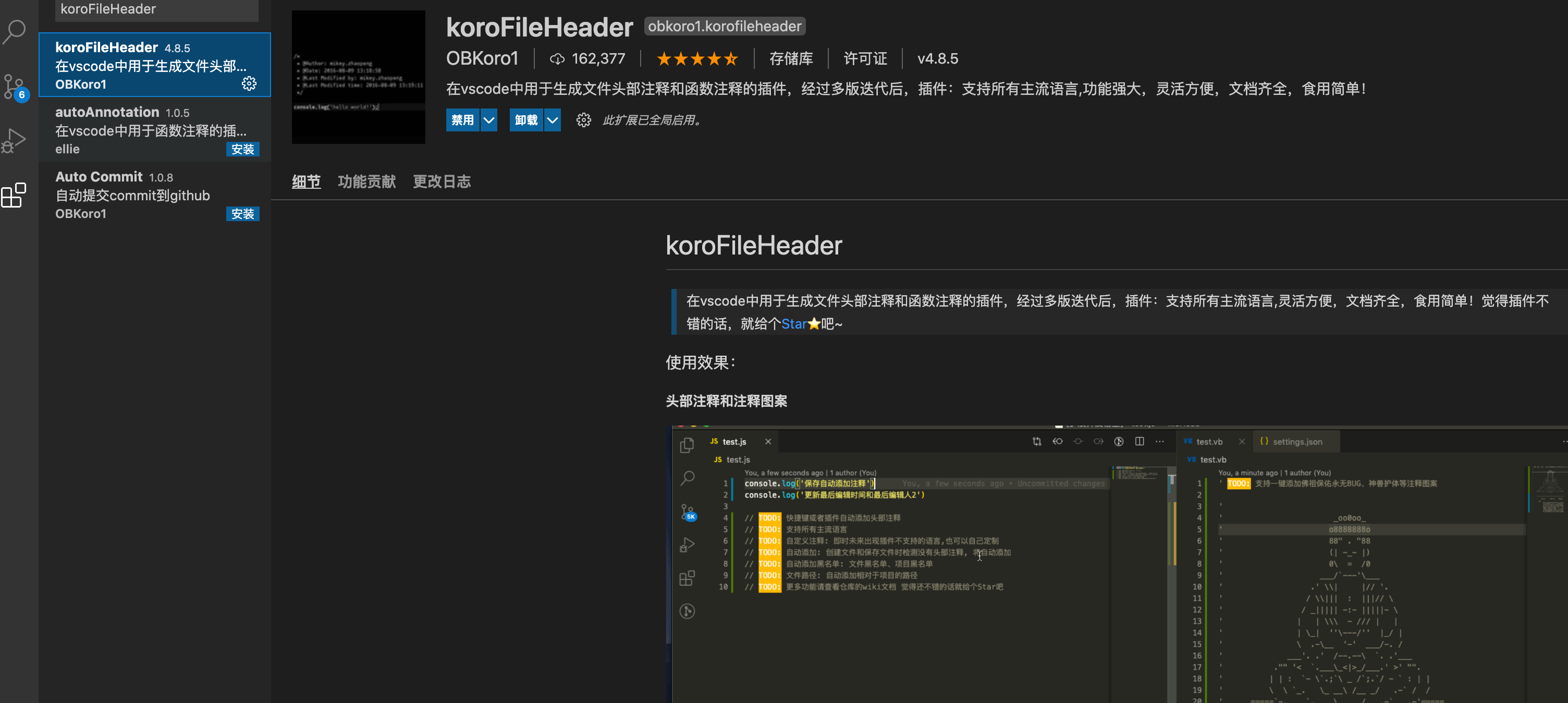Install the autoAnnotation extension
Screen dimensions: 1568x703
point(242,149)
